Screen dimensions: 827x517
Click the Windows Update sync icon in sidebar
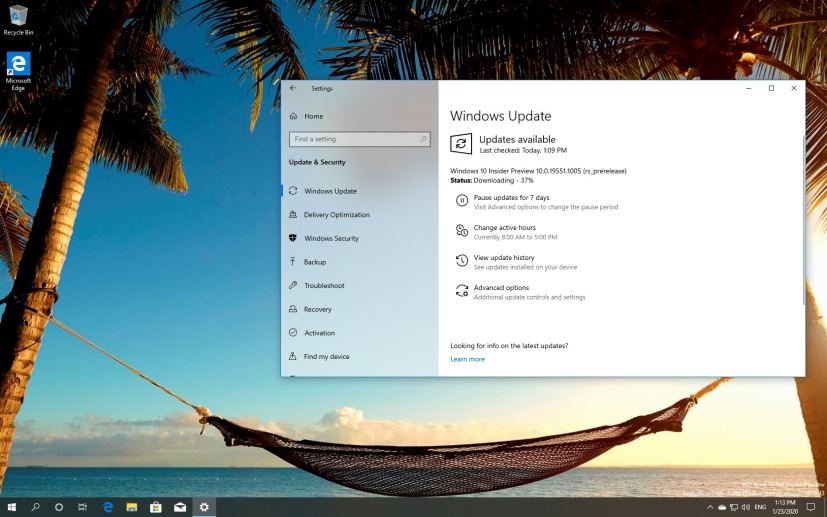pos(293,190)
